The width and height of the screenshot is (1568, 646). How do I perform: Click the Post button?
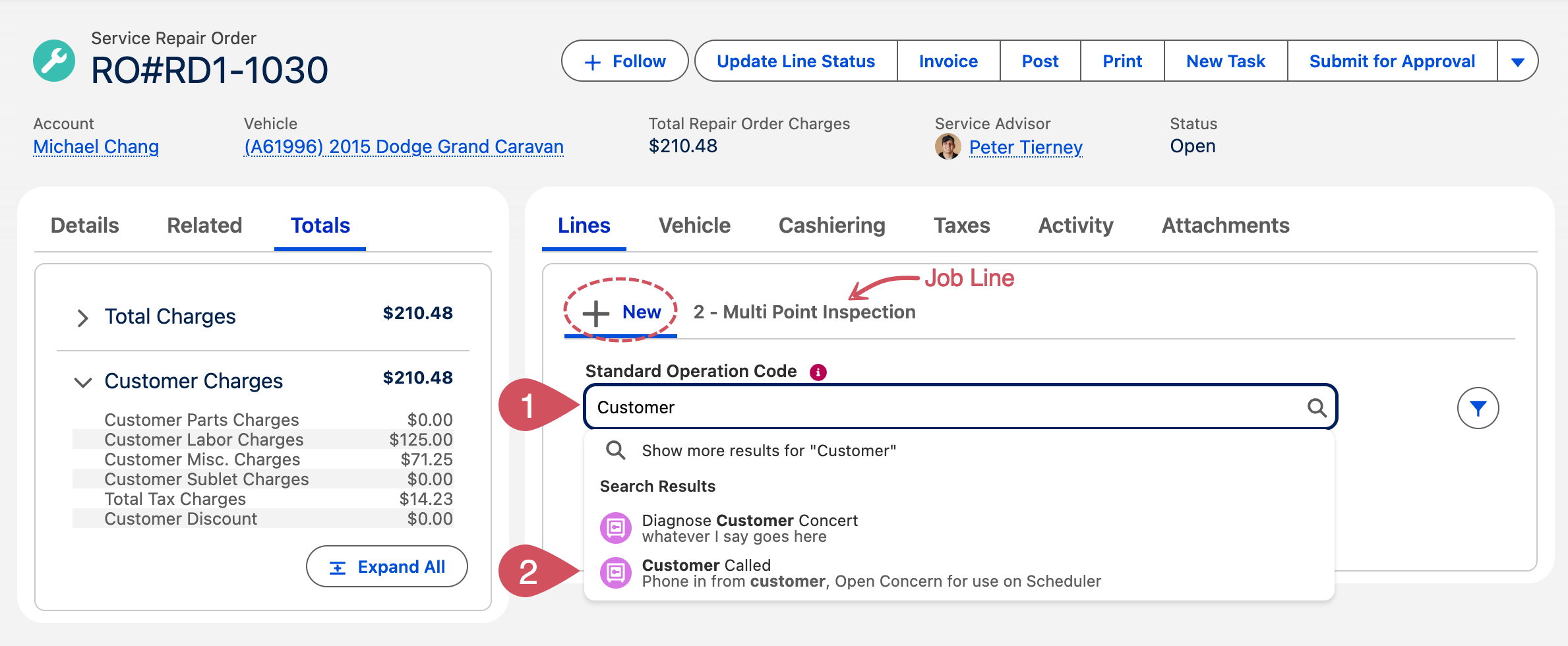point(1040,61)
